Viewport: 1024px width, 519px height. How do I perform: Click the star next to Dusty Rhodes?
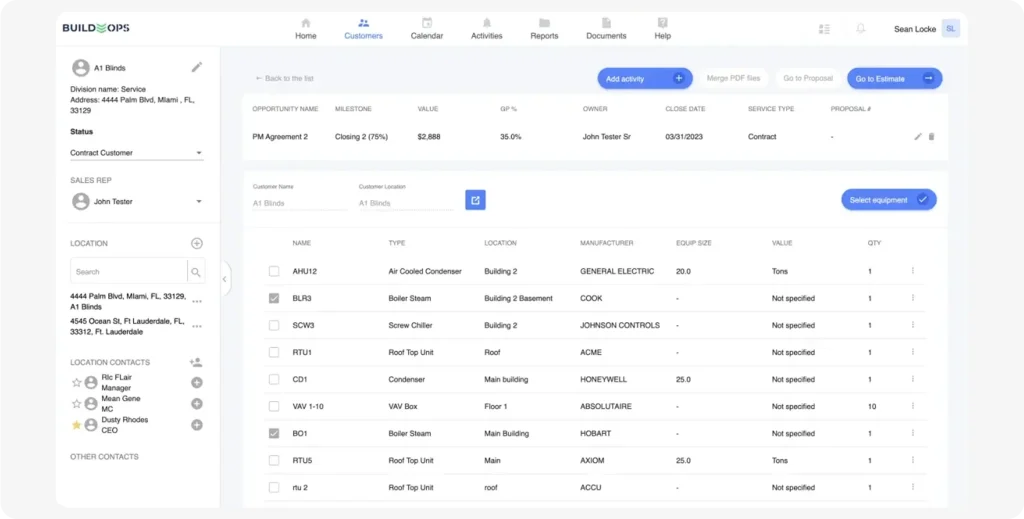(76, 425)
